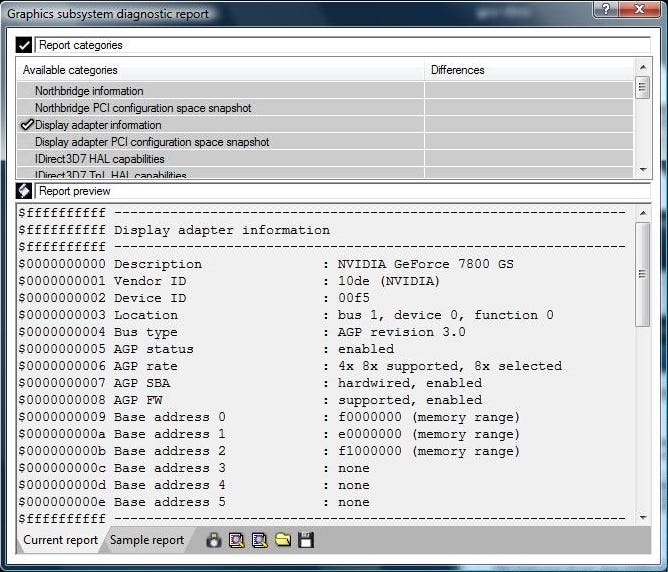Click the category list scroll up arrow

coord(643,67)
